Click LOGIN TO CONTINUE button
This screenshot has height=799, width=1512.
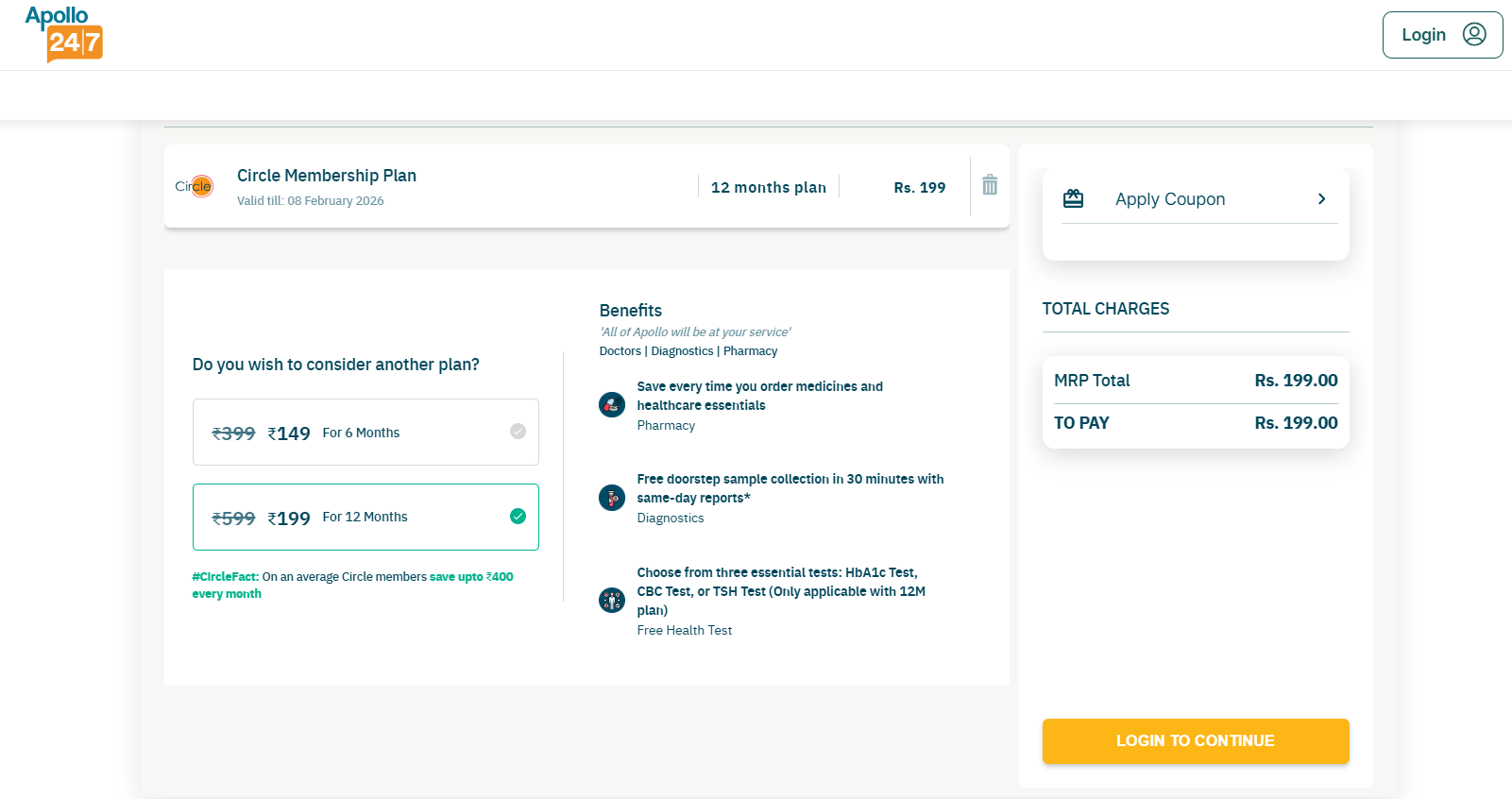(x=1196, y=741)
